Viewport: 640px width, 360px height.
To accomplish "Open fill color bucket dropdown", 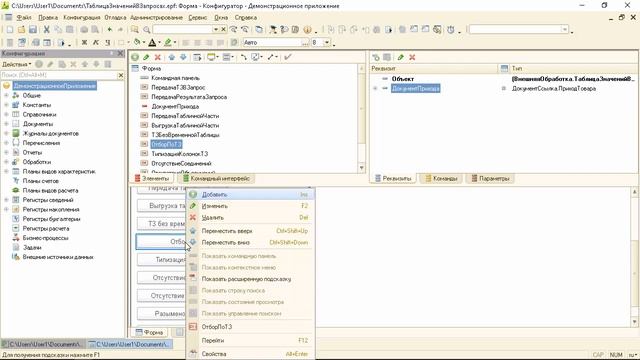I will tap(144, 42).
